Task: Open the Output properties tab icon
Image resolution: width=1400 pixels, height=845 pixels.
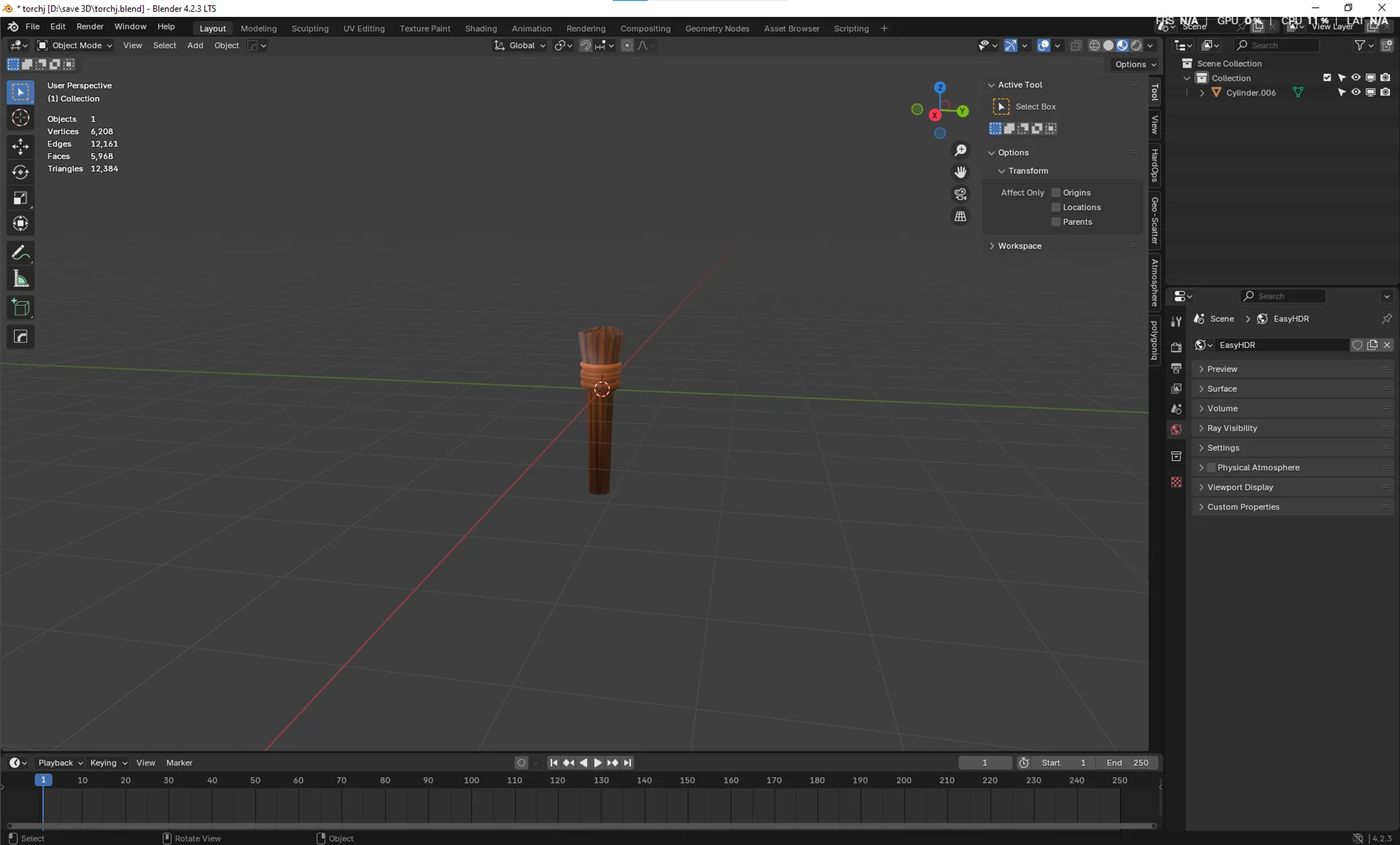Action: point(1176,368)
